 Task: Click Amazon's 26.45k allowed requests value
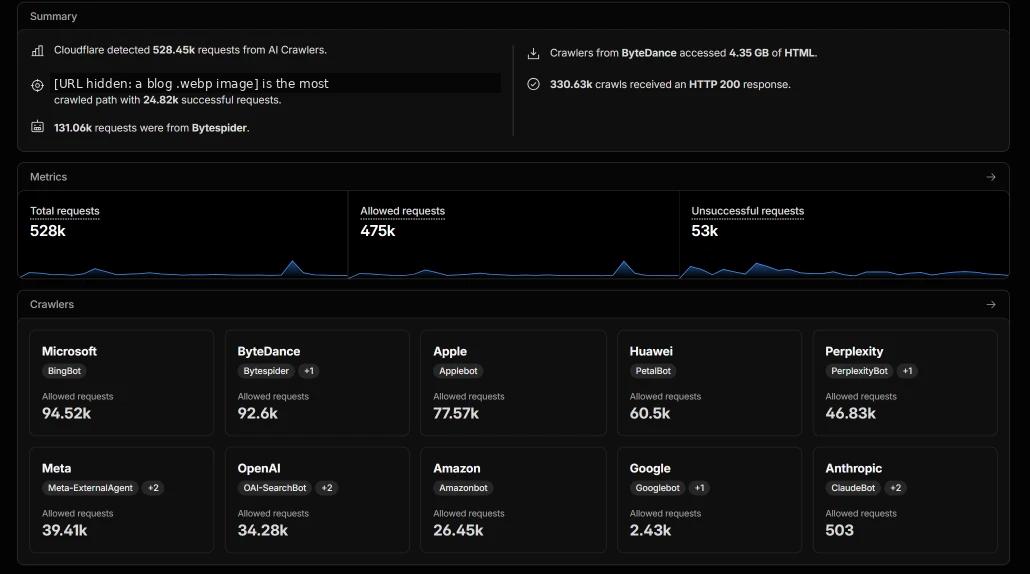point(458,531)
